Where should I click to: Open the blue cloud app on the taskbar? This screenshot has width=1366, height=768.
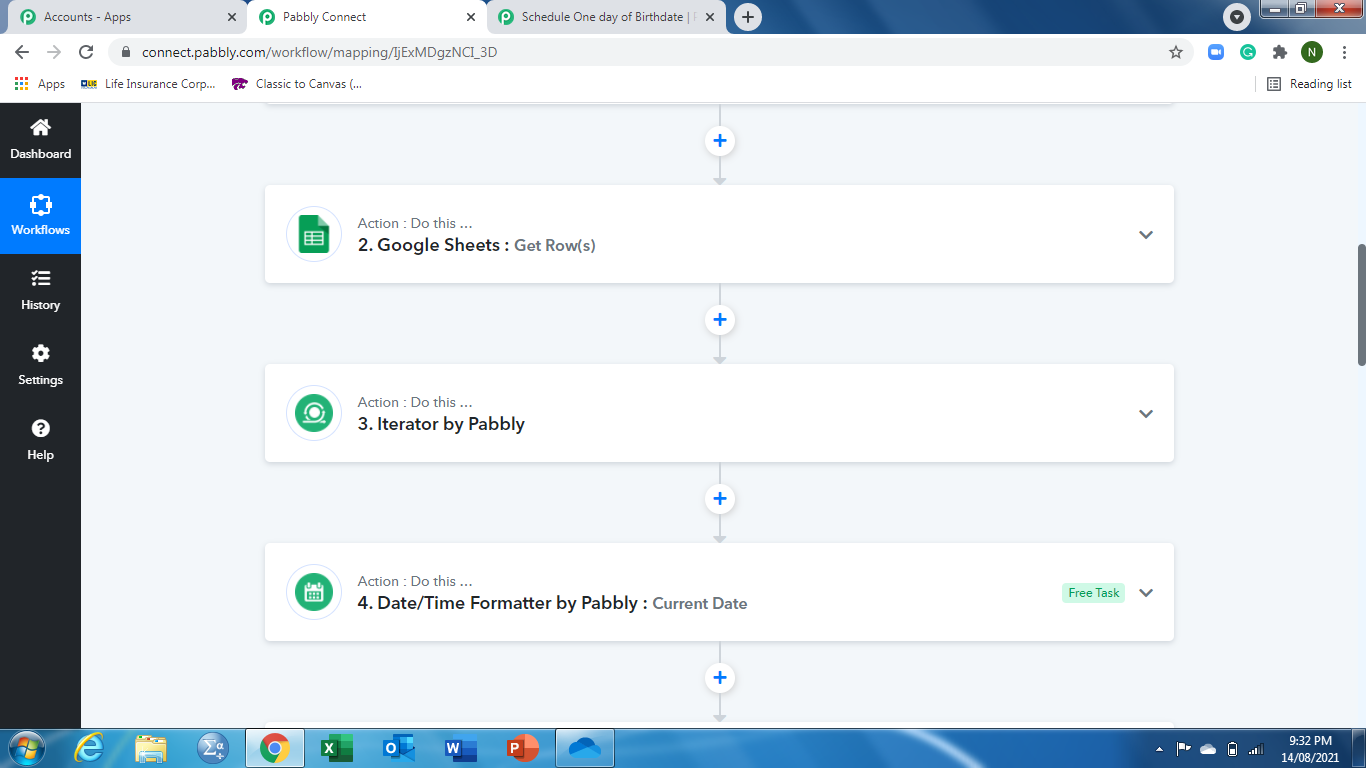pyautogui.click(x=585, y=748)
